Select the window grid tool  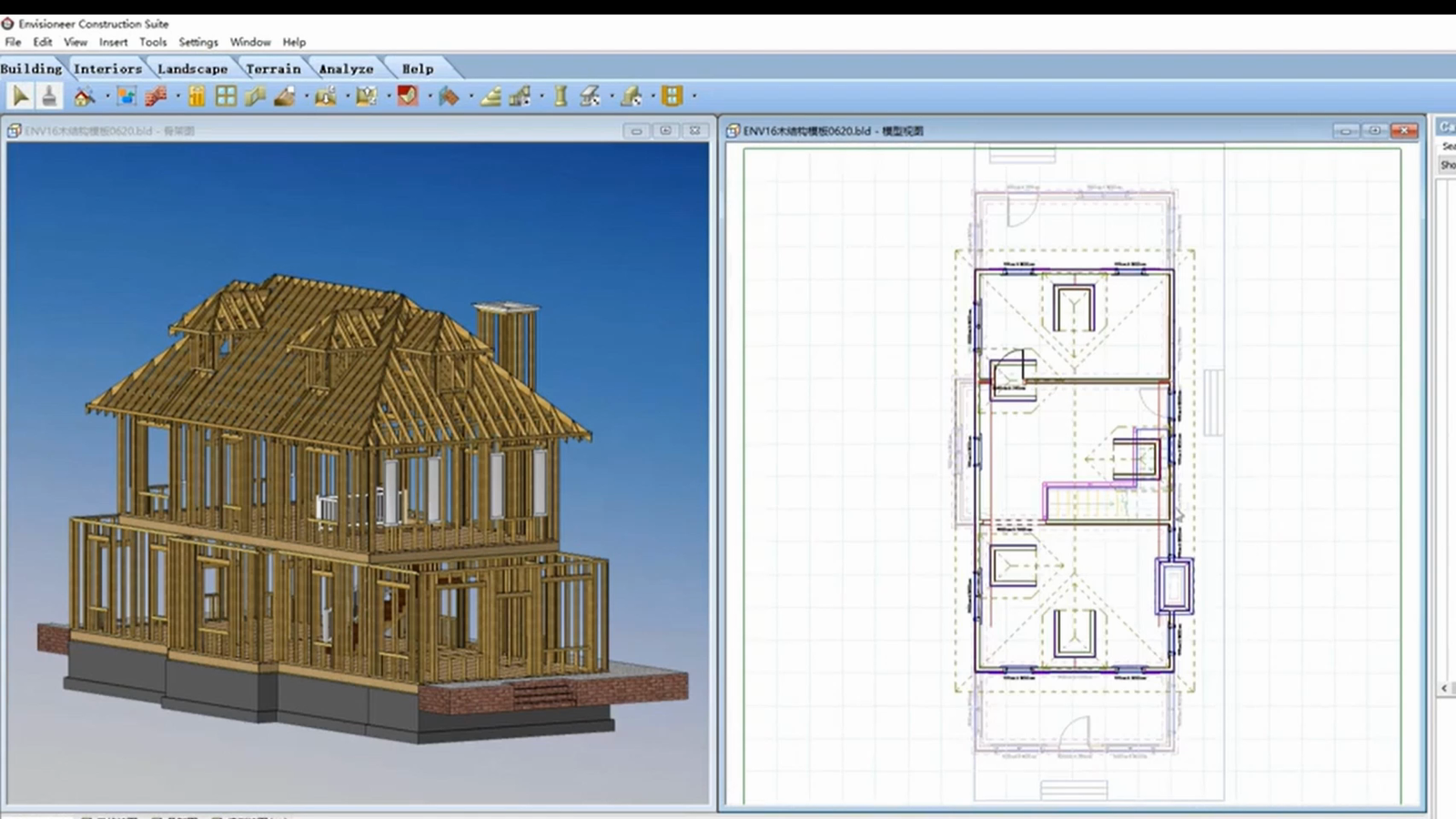pyautogui.click(x=226, y=96)
